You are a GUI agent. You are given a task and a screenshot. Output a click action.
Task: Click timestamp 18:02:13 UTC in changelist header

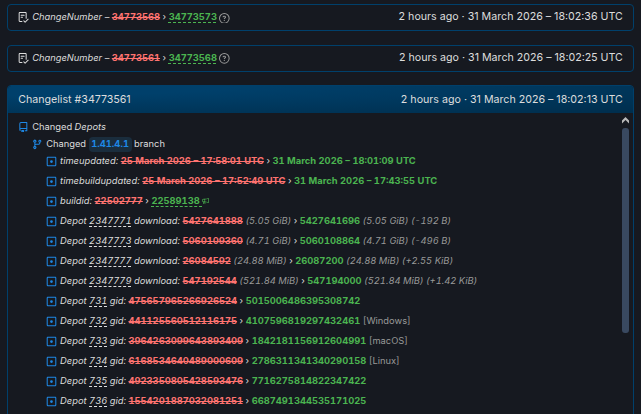tap(589, 99)
